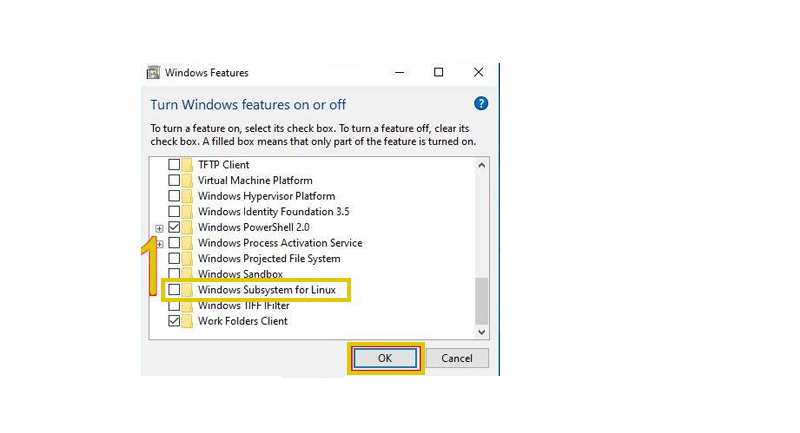Enable the TFTP Client checkbox

(174, 165)
